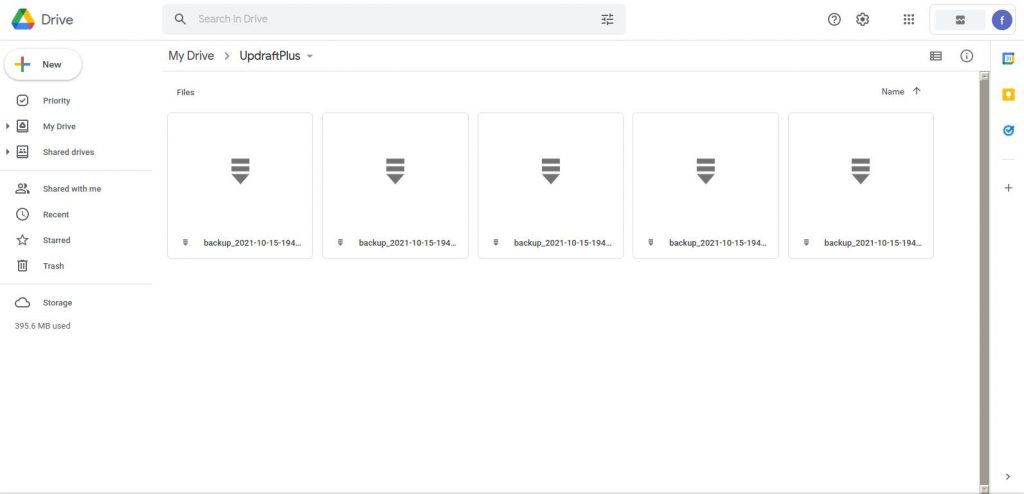Viewport: 1024px width, 494px height.
Task: Switch to list layout view
Action: tap(936, 56)
